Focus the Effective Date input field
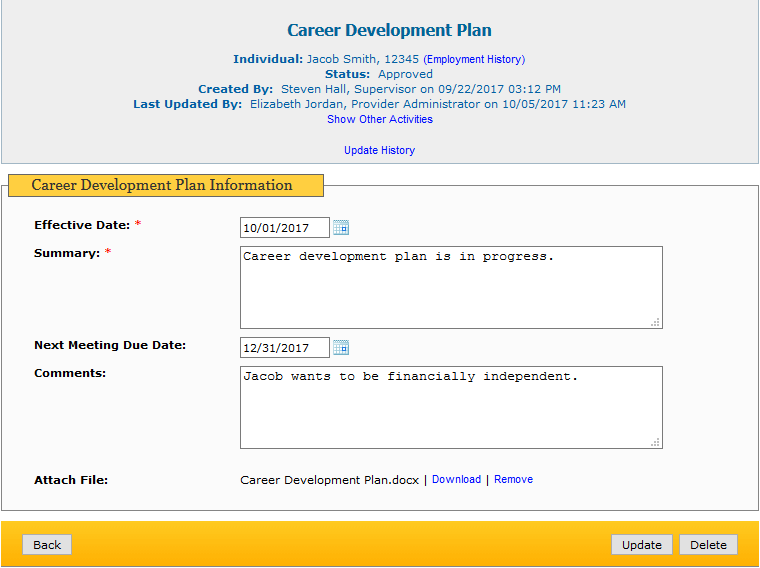760x568 pixels. pos(285,228)
